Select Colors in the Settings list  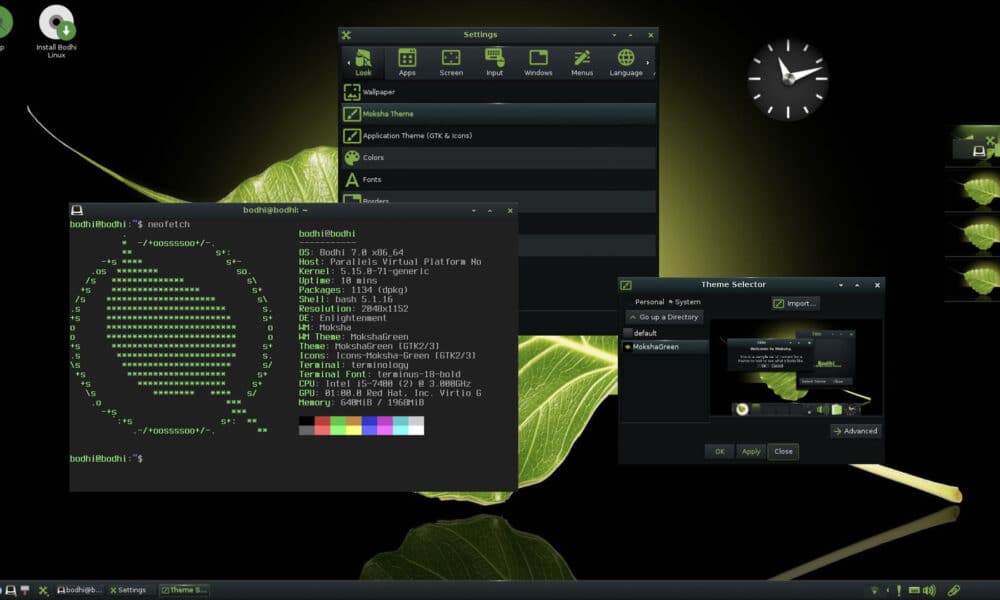point(499,157)
